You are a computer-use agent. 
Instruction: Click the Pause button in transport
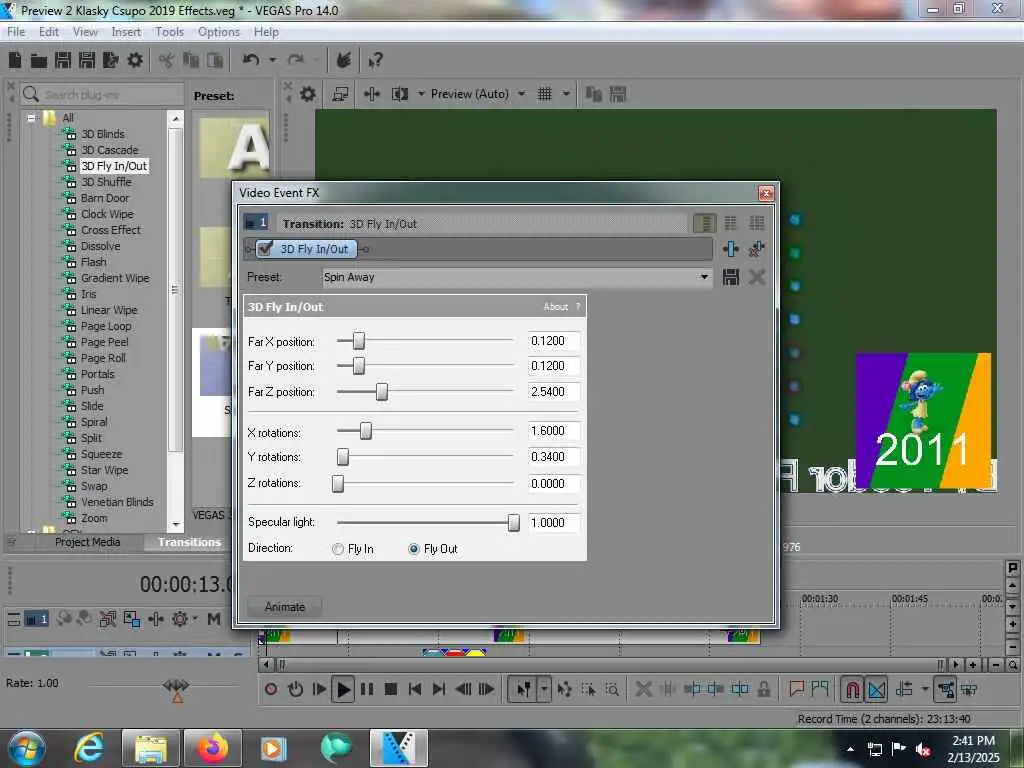click(367, 689)
